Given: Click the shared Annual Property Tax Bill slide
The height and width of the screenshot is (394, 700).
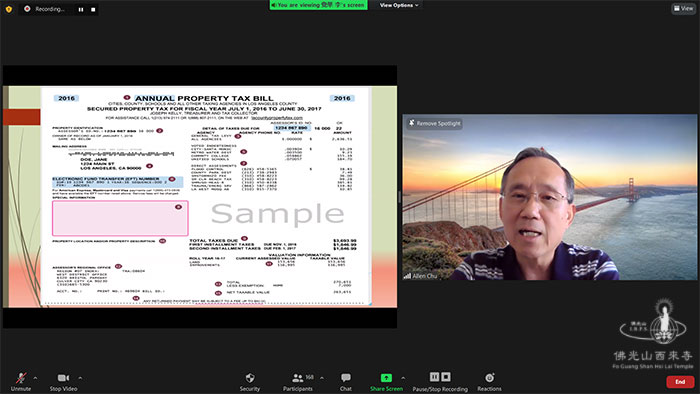Looking at the screenshot, I should [200, 196].
